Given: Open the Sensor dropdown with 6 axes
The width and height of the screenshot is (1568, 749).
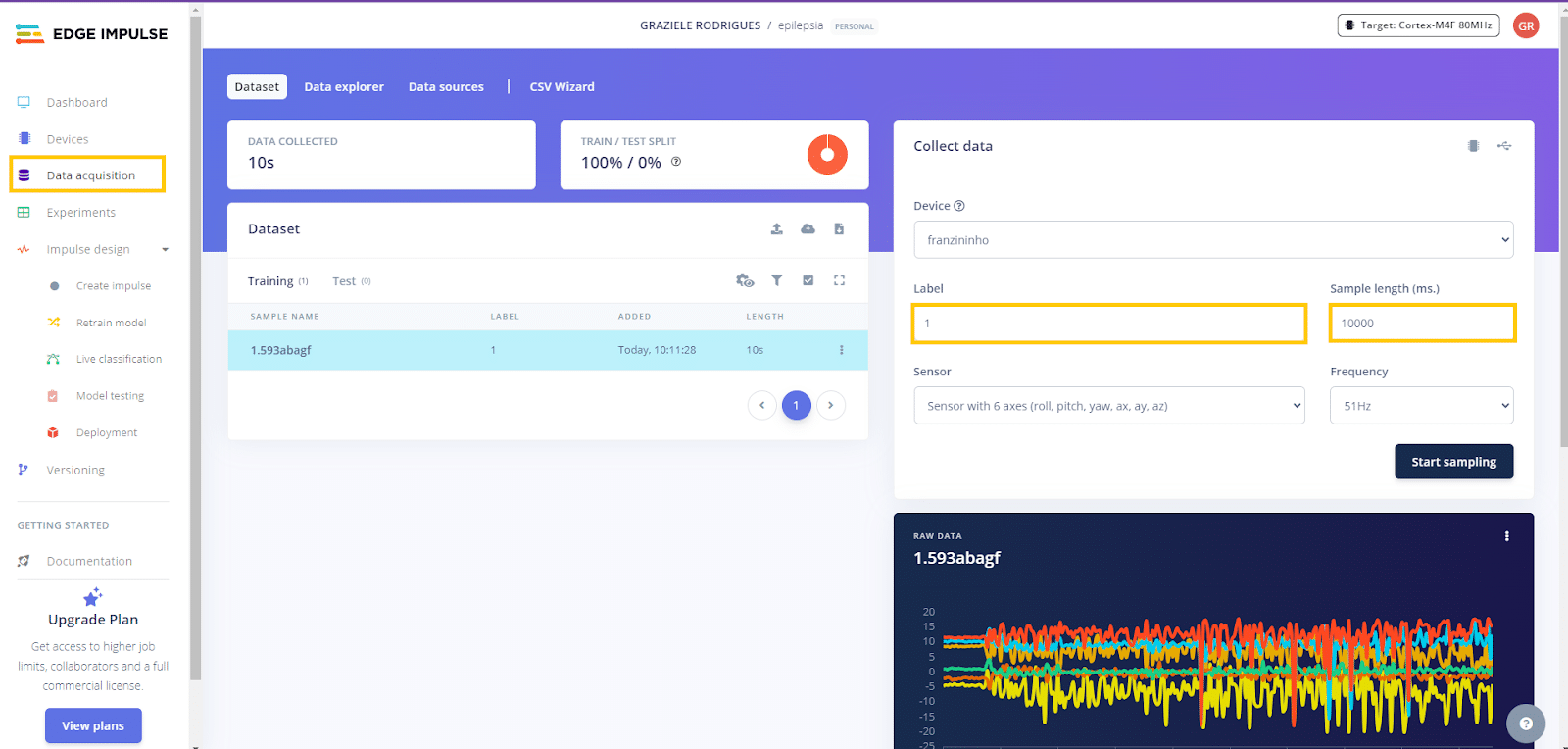Looking at the screenshot, I should 1108,406.
